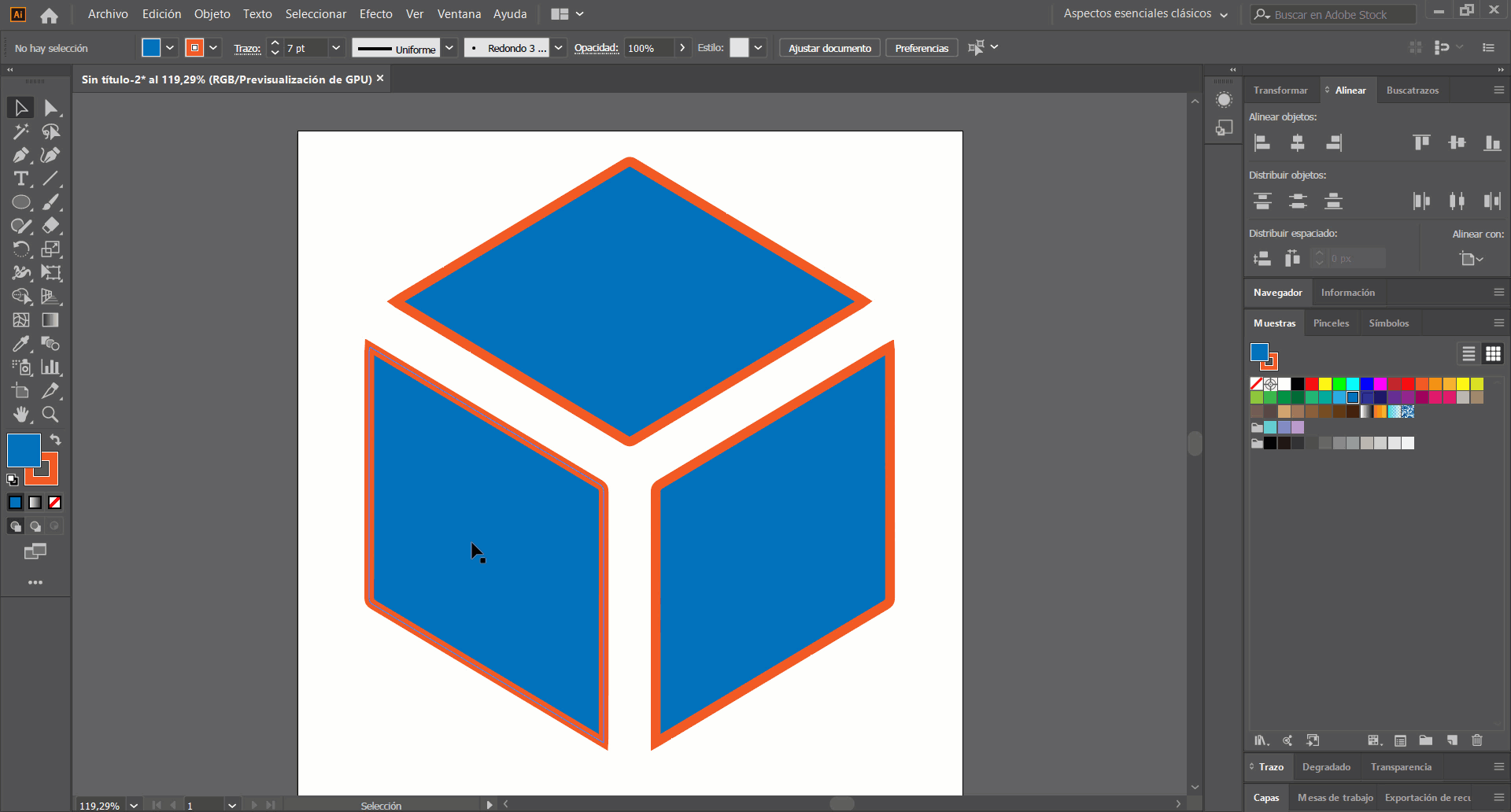The width and height of the screenshot is (1511, 812).
Task: Select the Ellipse tool
Action: pyautogui.click(x=20, y=202)
